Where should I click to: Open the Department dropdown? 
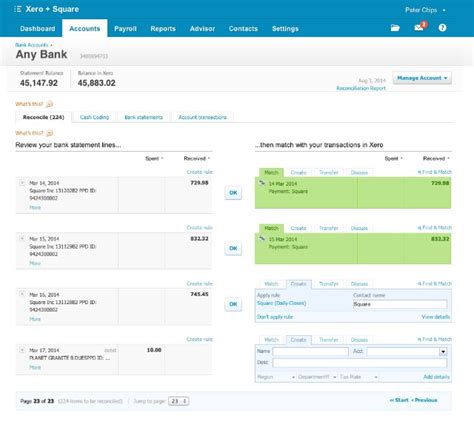tap(317, 377)
